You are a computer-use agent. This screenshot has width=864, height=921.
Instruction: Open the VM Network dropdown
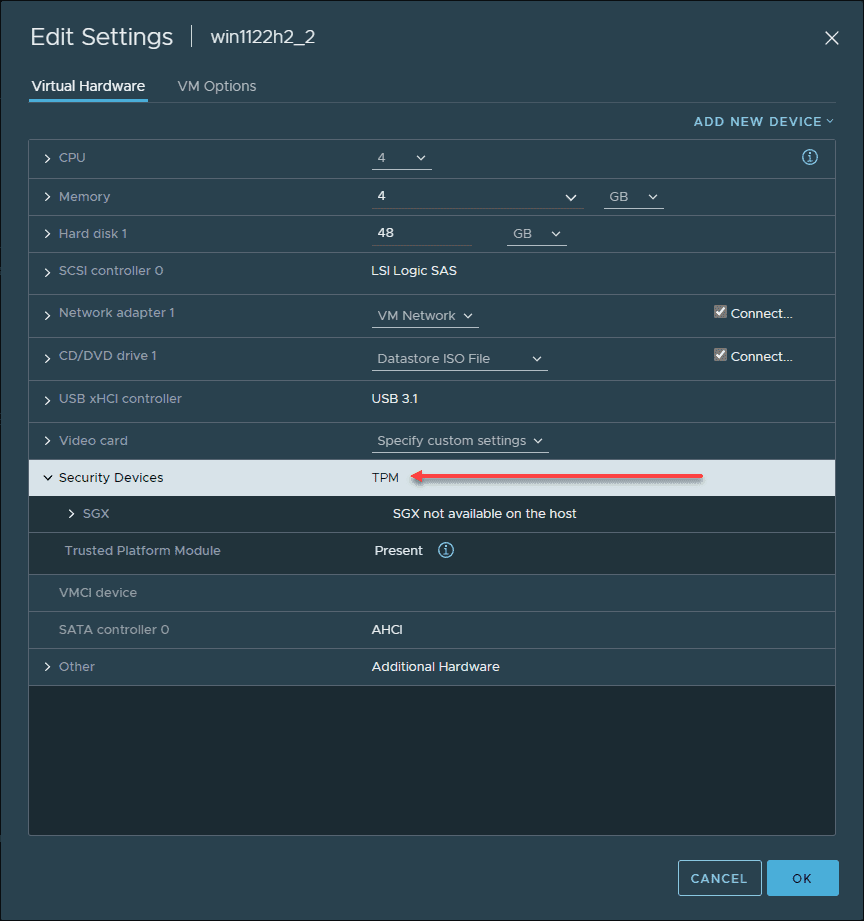(425, 316)
